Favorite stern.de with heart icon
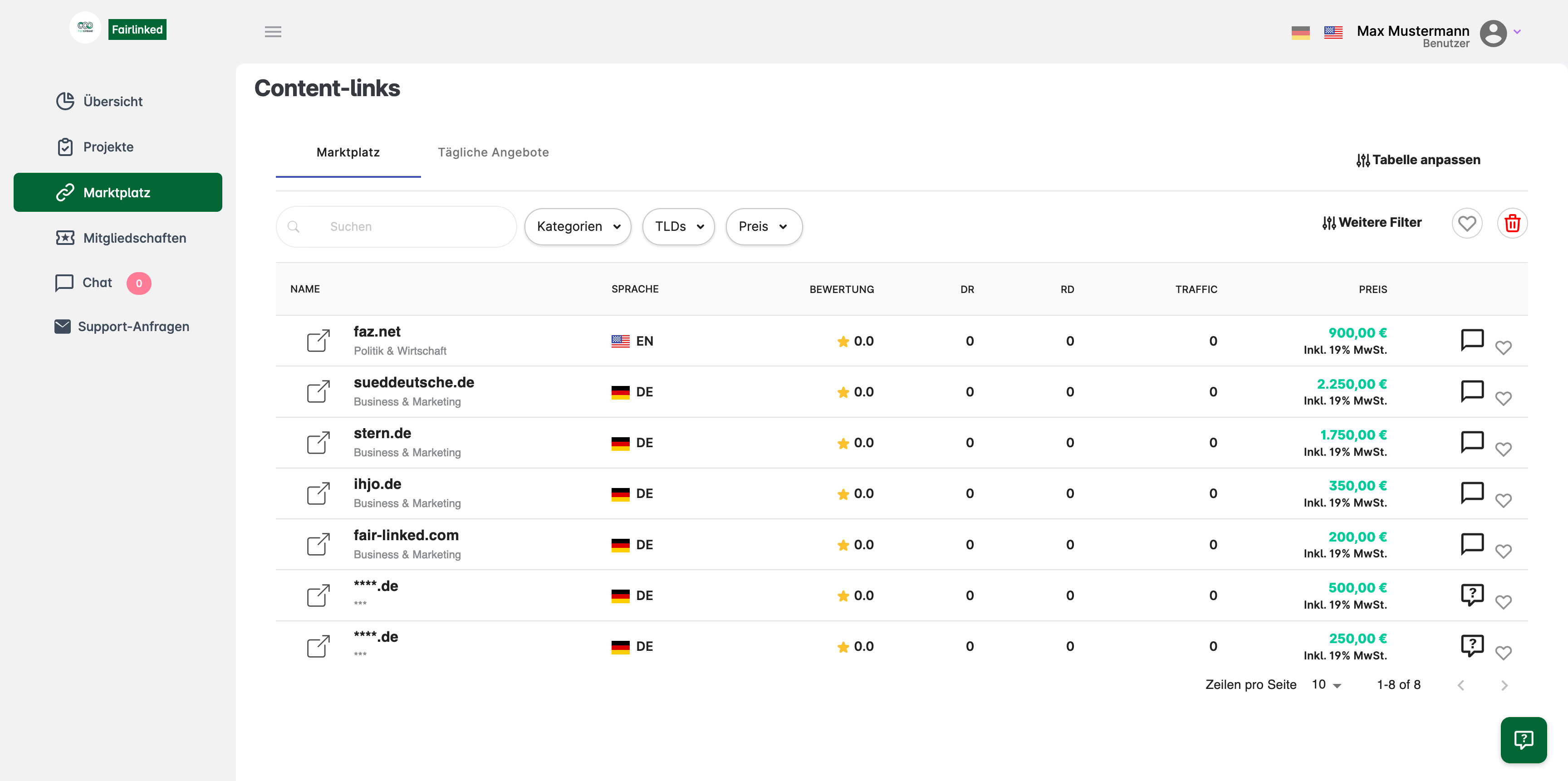The height and width of the screenshot is (781, 1568). coord(1503,449)
